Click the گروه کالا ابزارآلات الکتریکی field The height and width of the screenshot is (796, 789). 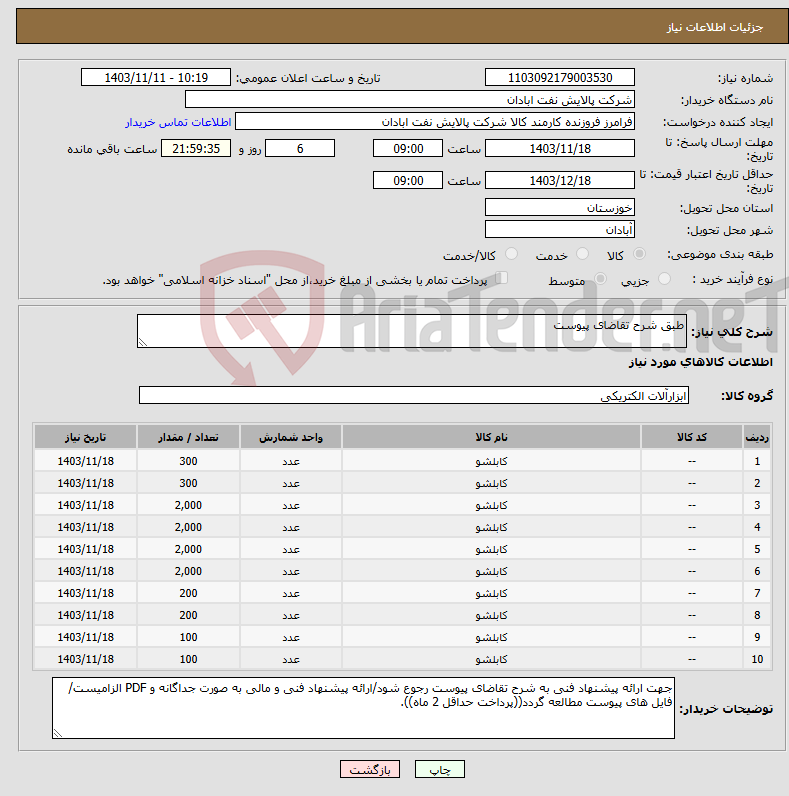click(x=414, y=395)
